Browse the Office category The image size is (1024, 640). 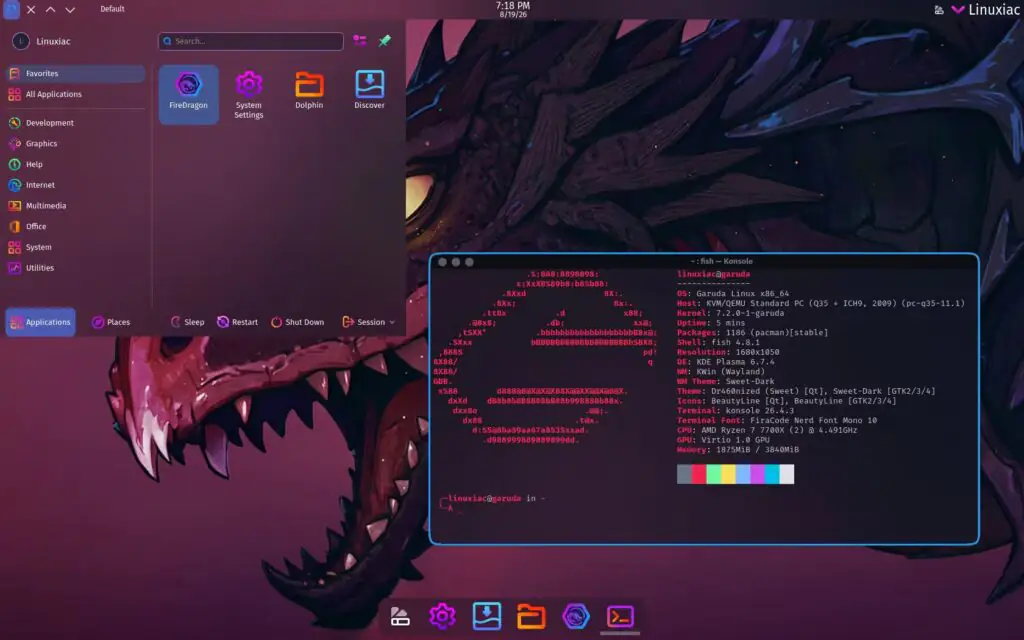pyautogui.click(x=75, y=227)
